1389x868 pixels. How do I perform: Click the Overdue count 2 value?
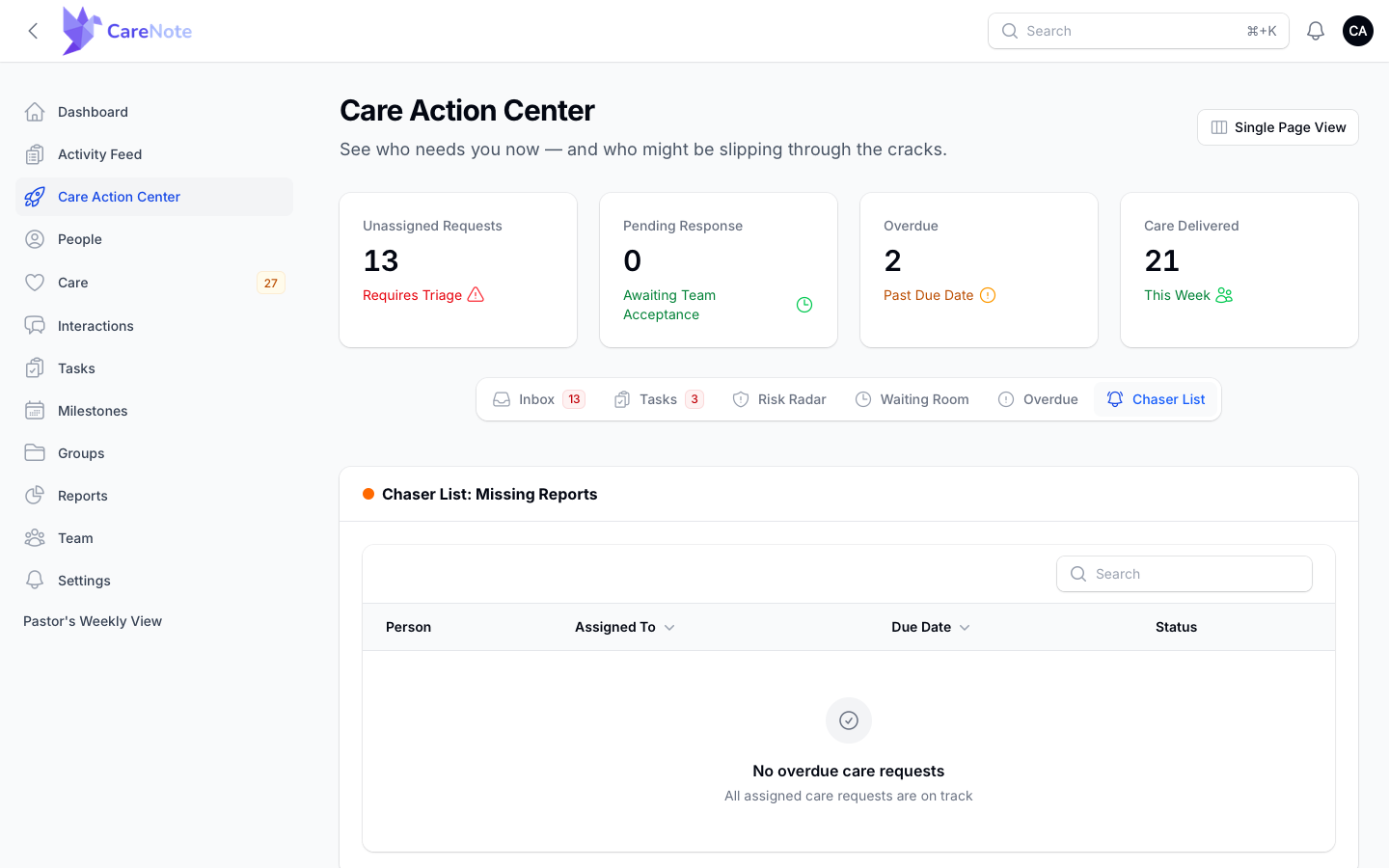(x=892, y=260)
